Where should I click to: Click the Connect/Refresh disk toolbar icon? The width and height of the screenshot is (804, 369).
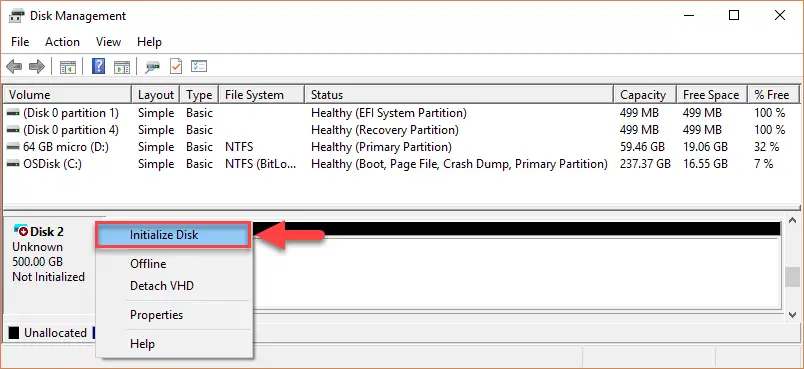click(152, 67)
